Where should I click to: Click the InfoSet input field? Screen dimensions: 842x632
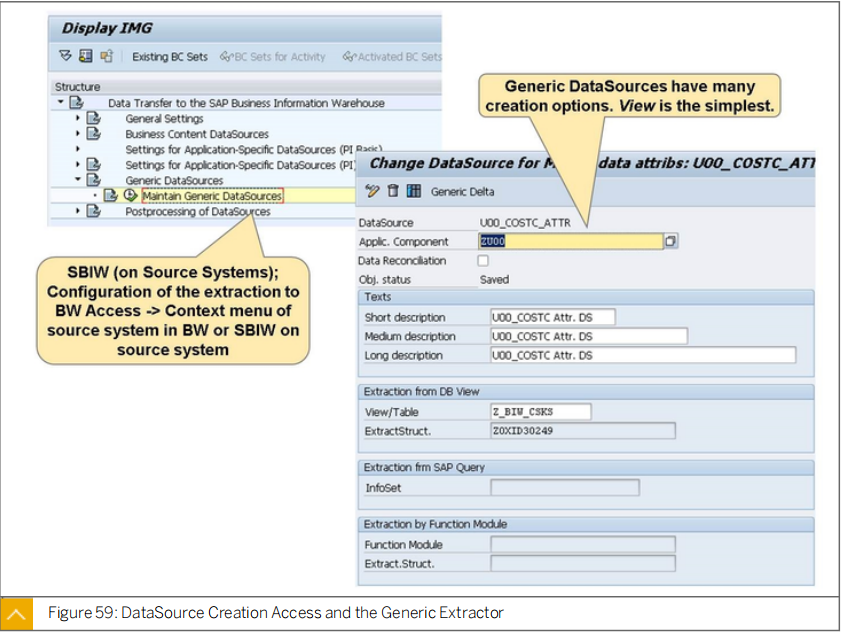pyautogui.click(x=564, y=488)
